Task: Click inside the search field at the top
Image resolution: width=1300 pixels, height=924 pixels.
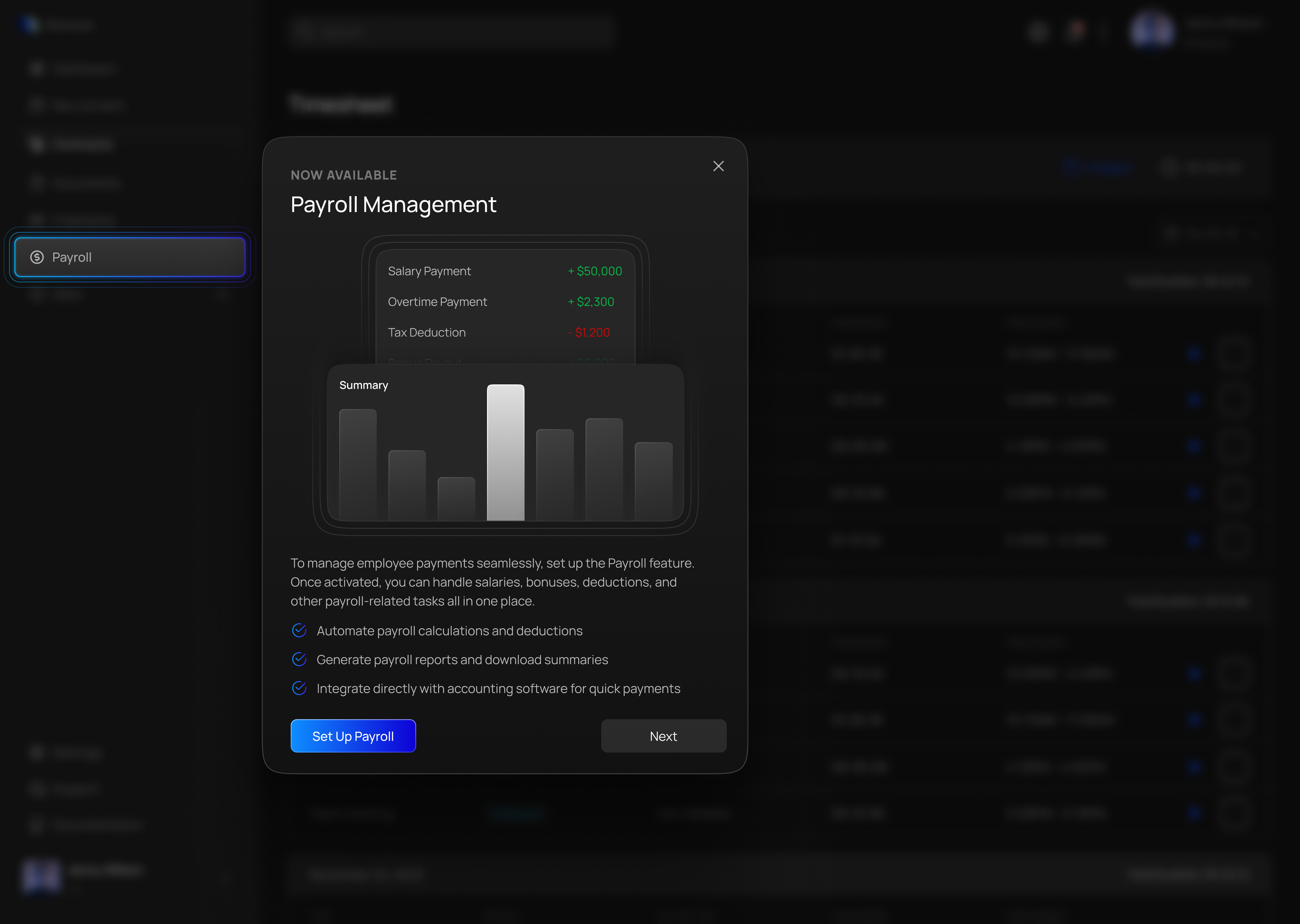Action: tap(450, 32)
